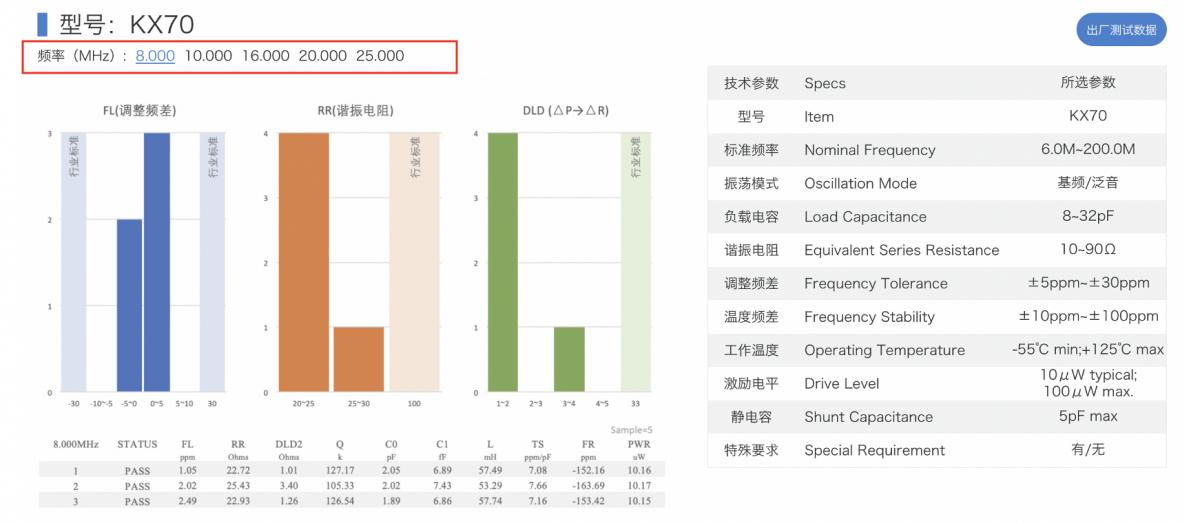Click the STATUS column header in data table
Viewport: 1200px width, 523px height.
click(x=137, y=444)
